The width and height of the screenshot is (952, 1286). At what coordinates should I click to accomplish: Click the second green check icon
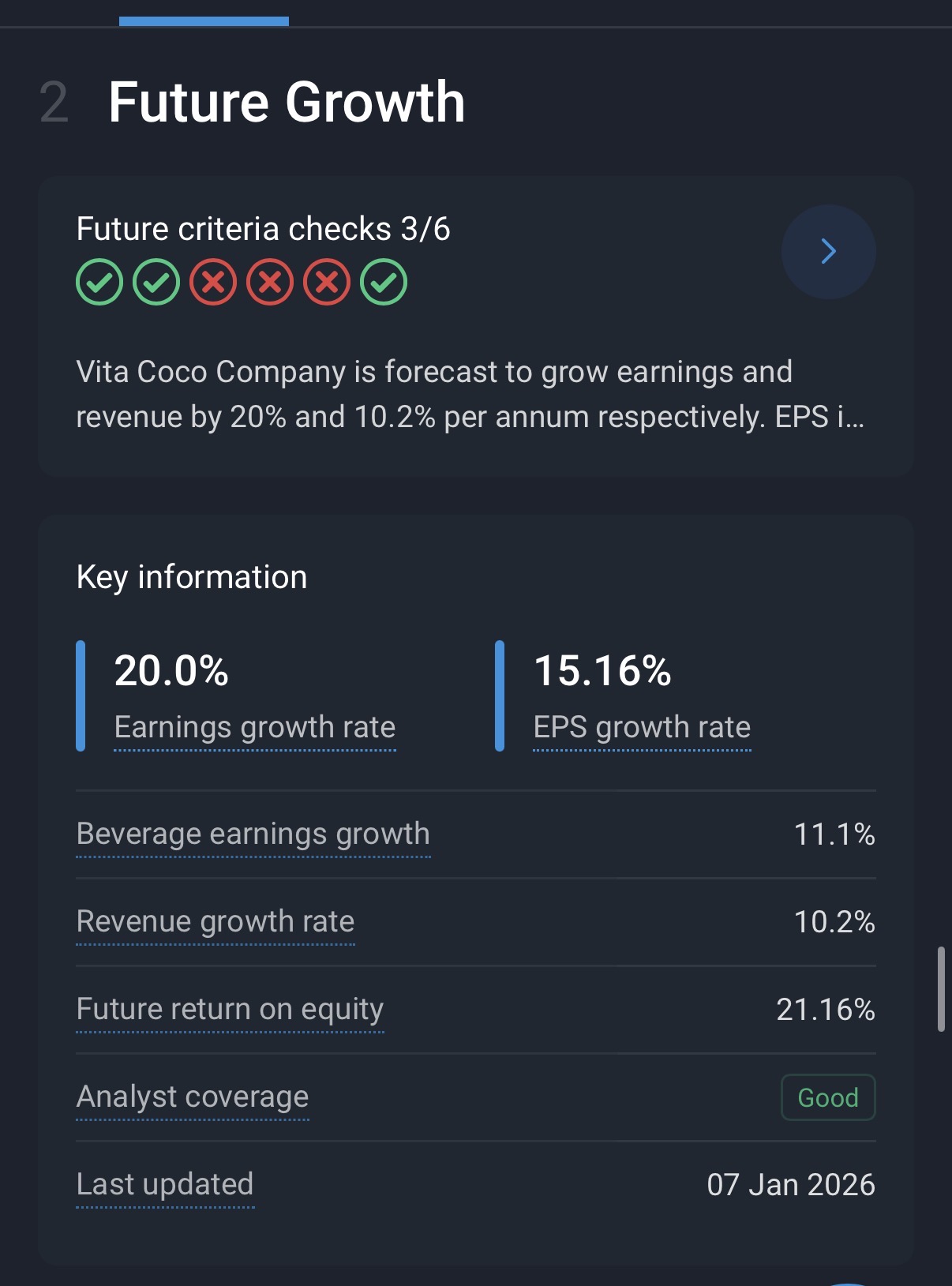[156, 282]
